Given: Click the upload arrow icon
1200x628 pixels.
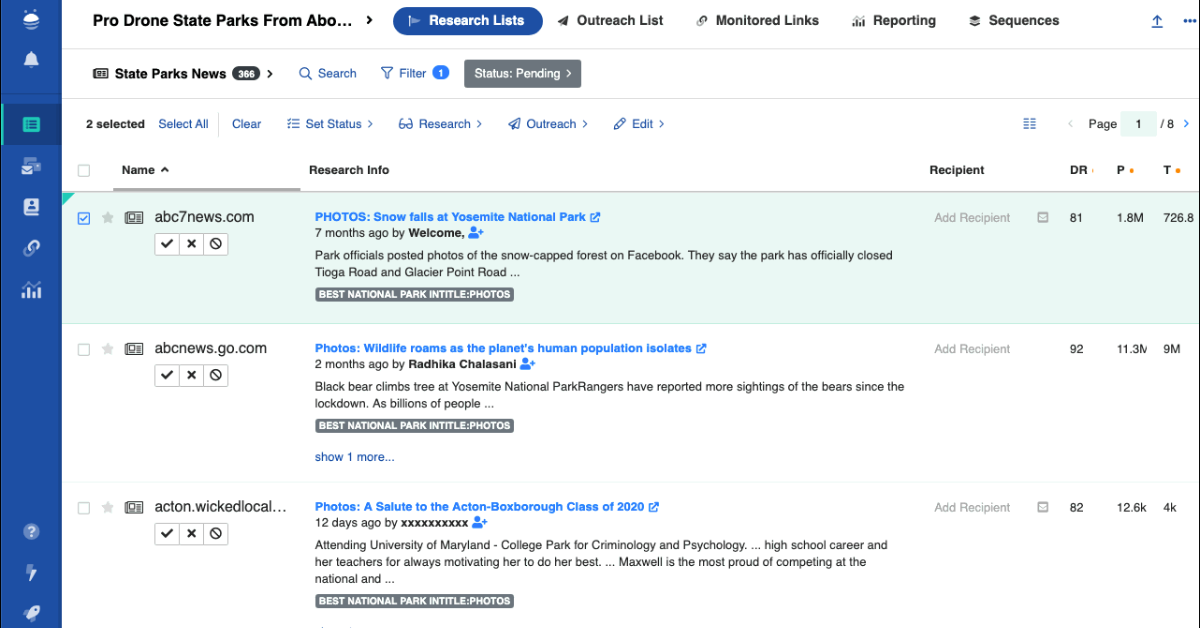Looking at the screenshot, I should (x=1157, y=21).
